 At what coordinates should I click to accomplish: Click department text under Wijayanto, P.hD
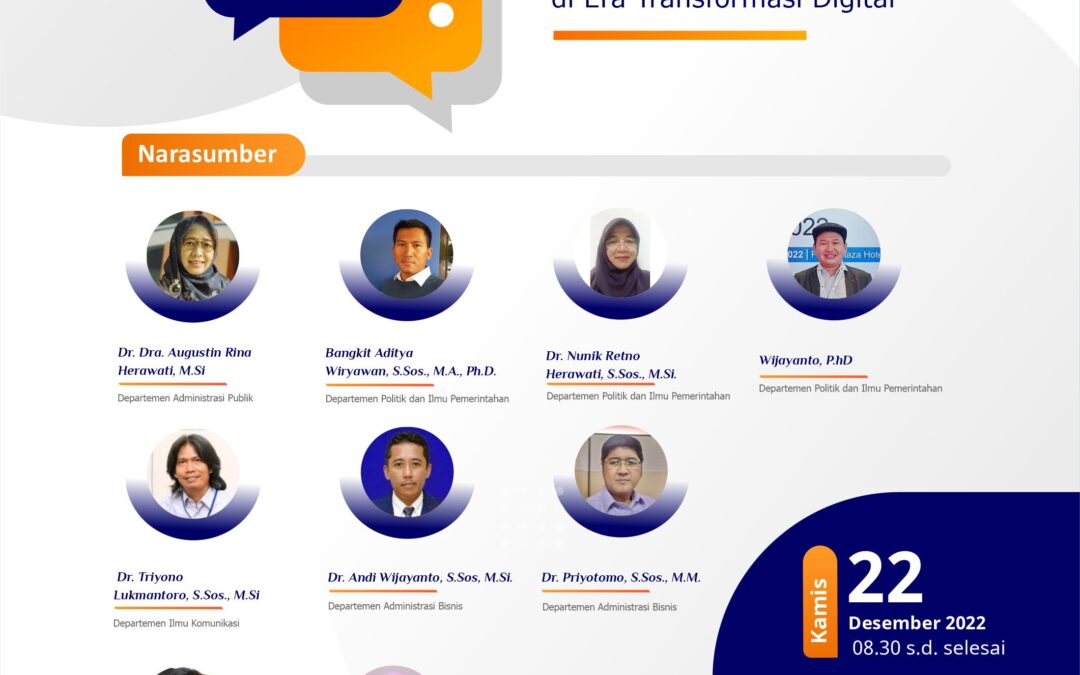click(851, 388)
